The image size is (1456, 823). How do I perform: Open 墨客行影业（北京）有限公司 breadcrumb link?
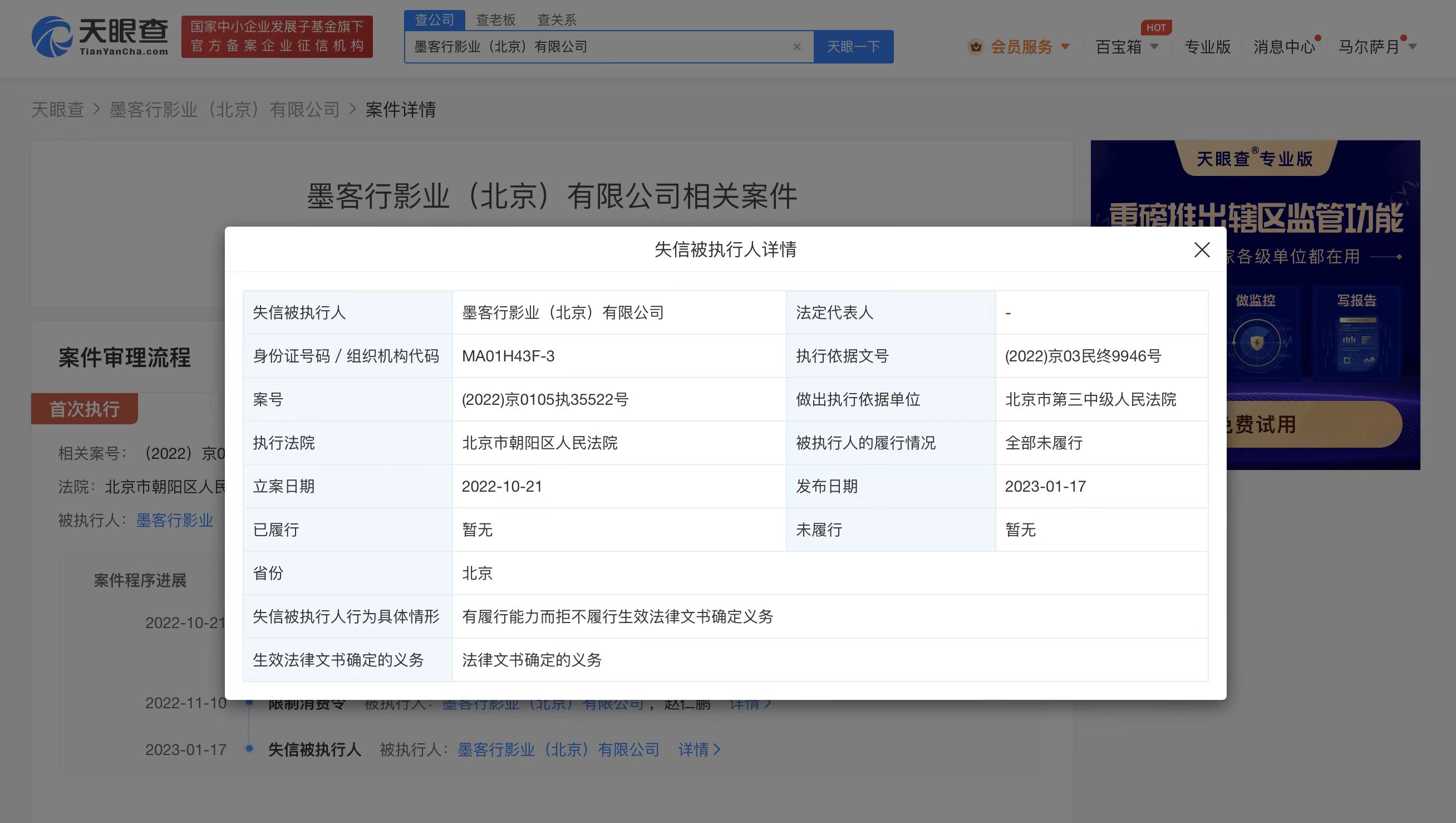pyautogui.click(x=224, y=110)
